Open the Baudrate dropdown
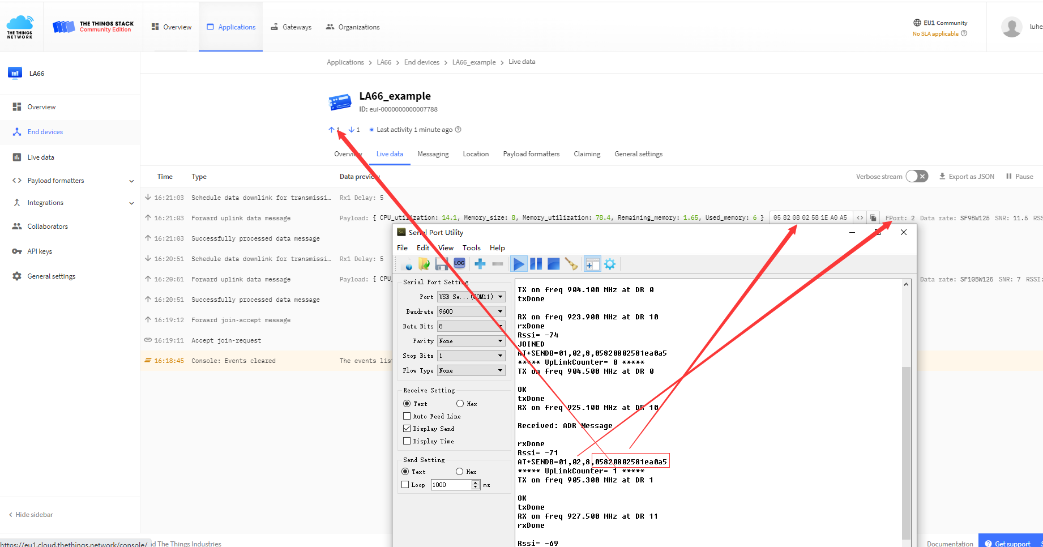Screen dimensions: 1043x547 click(x=470, y=311)
